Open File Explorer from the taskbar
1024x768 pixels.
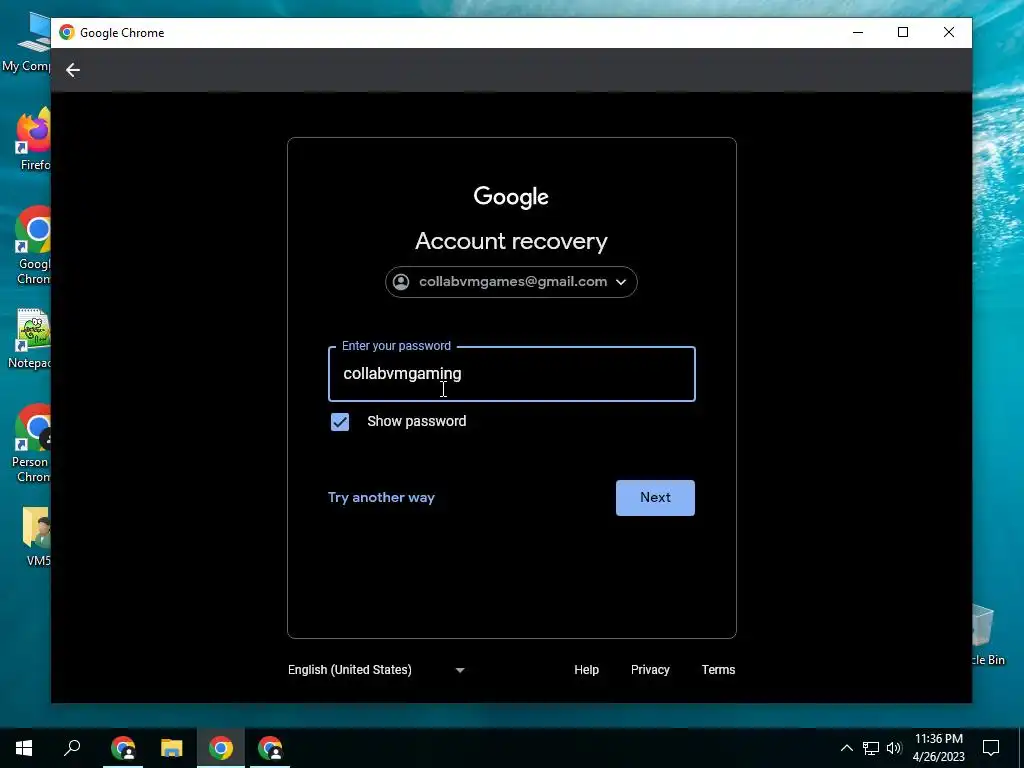pyautogui.click(x=172, y=748)
